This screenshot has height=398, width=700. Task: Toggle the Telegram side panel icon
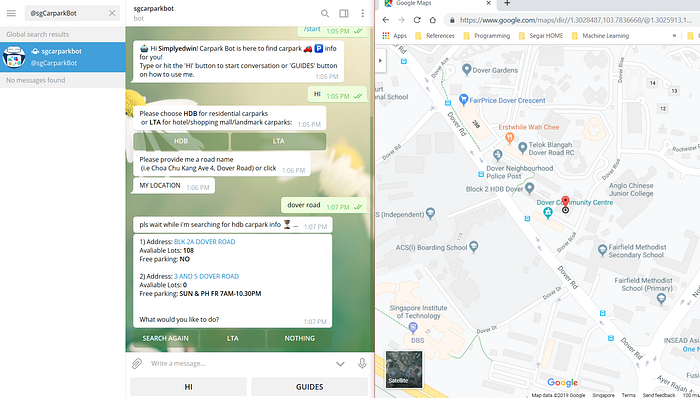pos(344,13)
